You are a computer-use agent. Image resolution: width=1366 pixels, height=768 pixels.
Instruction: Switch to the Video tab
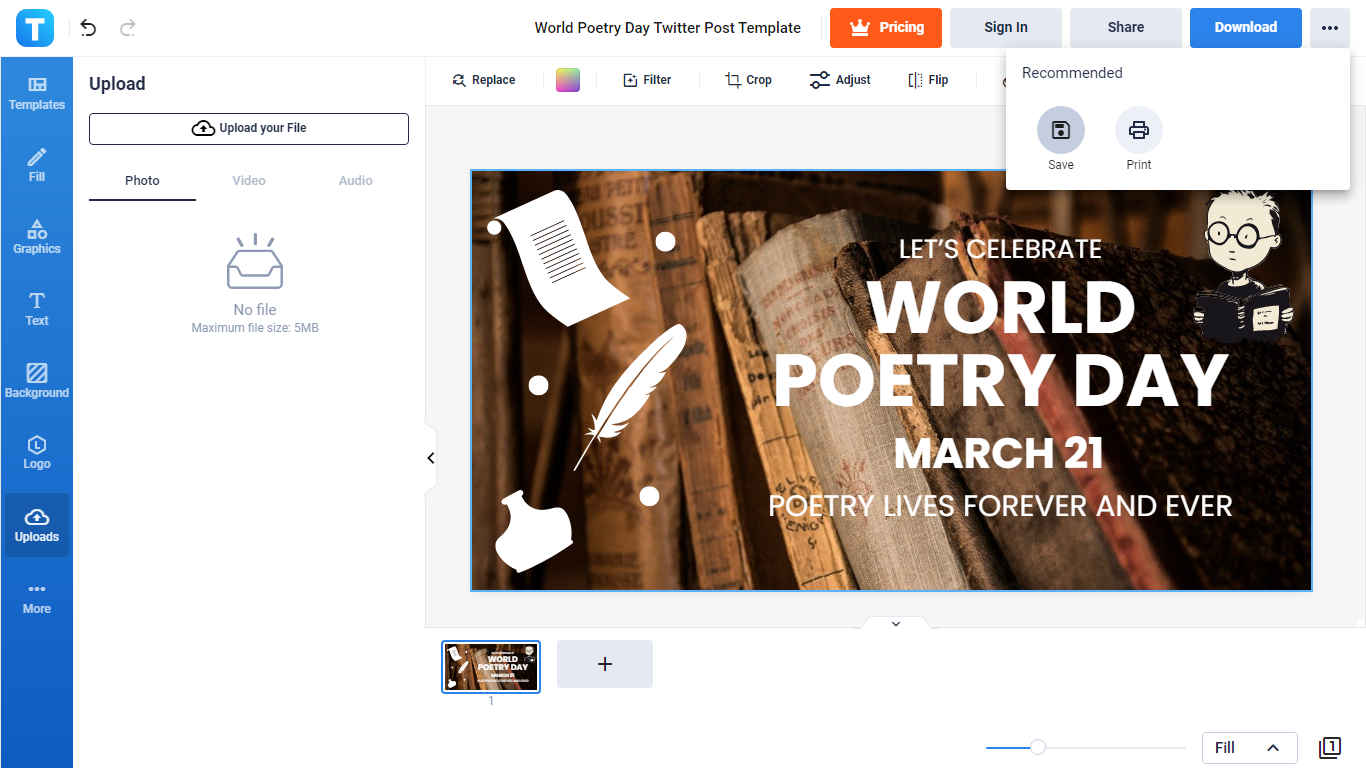[249, 181]
